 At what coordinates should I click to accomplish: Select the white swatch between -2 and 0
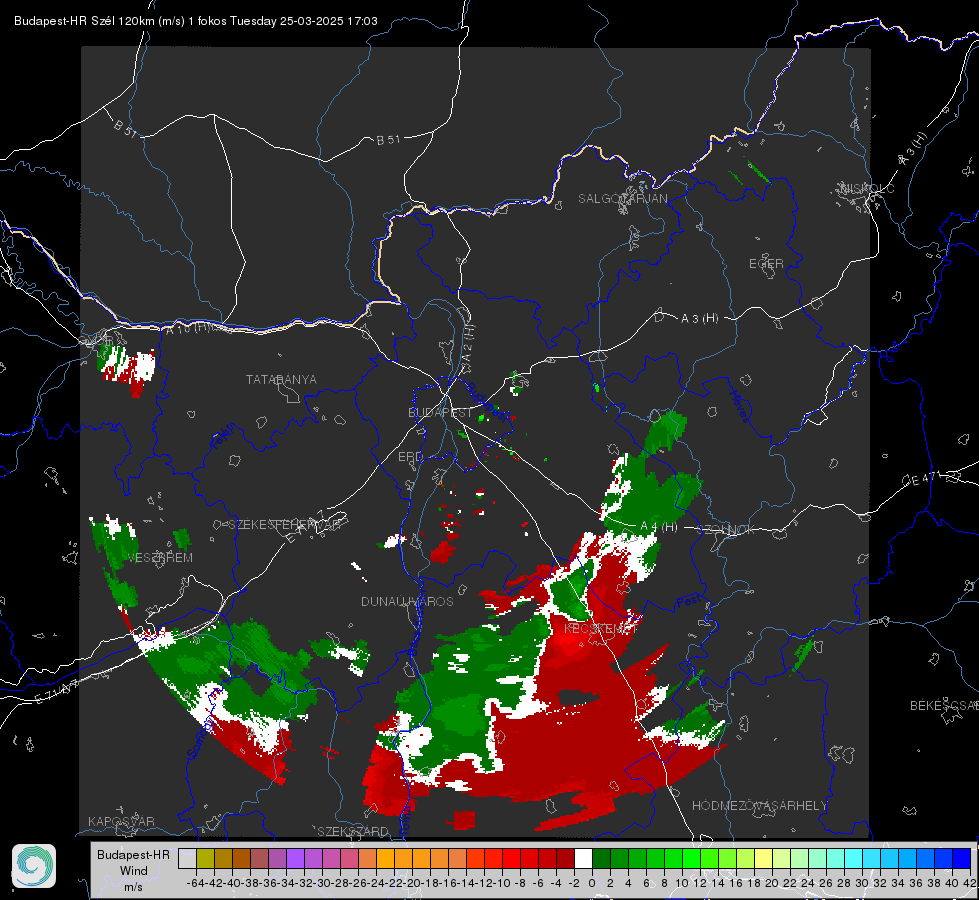(583, 858)
